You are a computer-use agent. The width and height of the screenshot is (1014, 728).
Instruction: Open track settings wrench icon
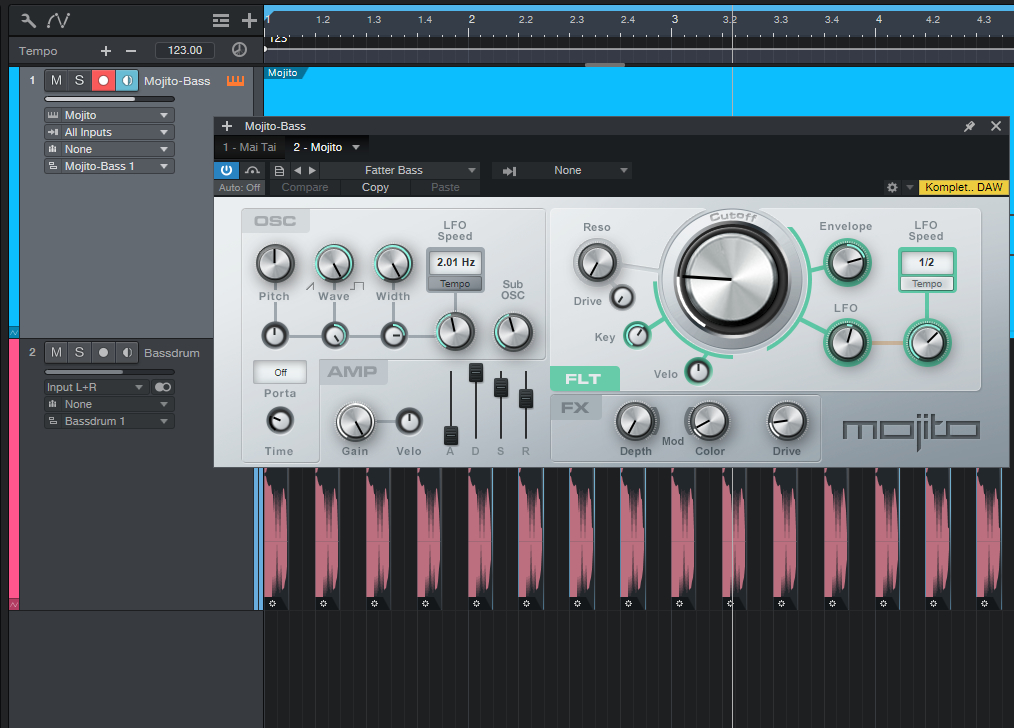[29, 20]
